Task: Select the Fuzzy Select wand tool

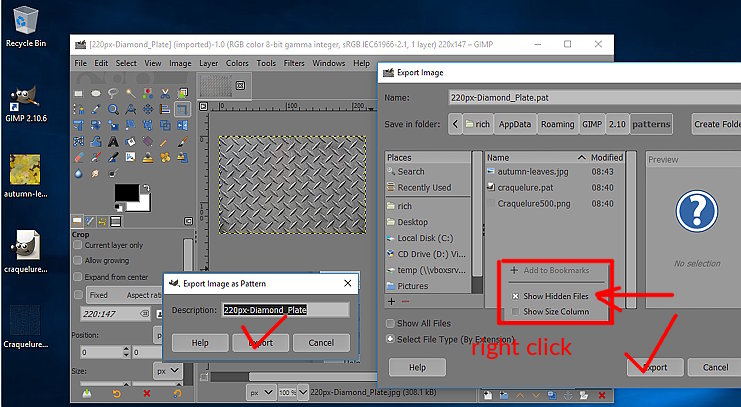Action: (130, 93)
